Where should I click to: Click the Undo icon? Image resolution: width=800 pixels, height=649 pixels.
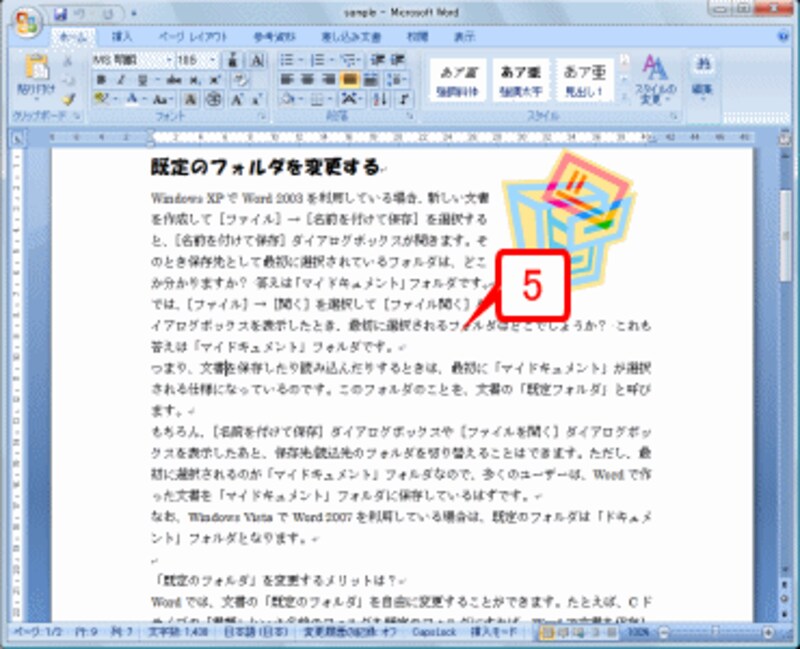pos(77,11)
